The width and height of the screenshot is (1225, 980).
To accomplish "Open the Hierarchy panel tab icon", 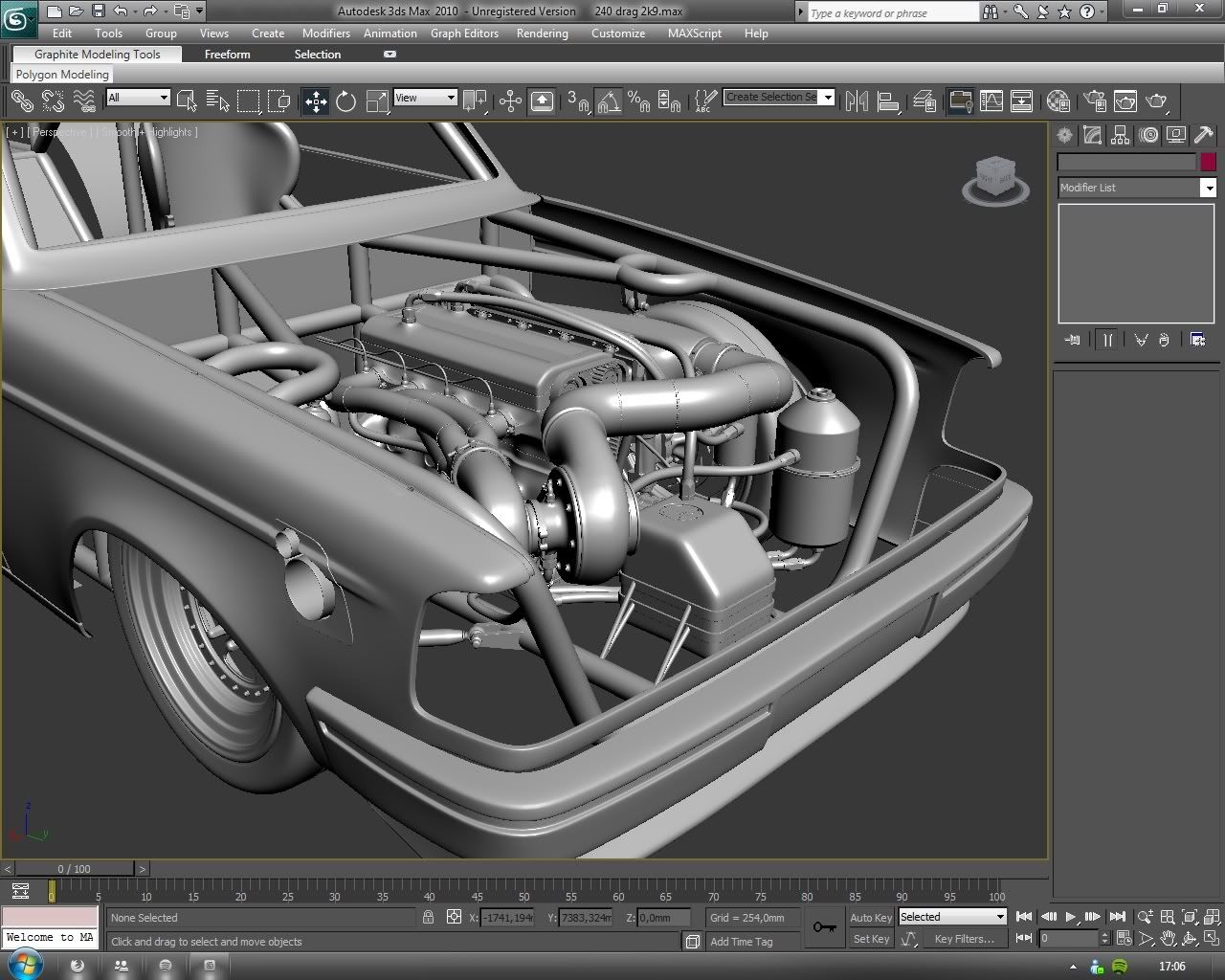I will point(1120,135).
